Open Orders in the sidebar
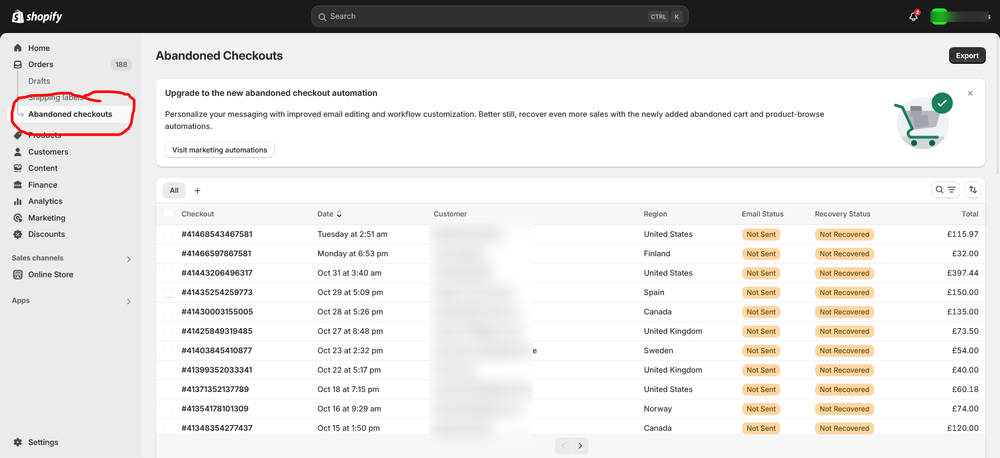Image resolution: width=1000 pixels, height=458 pixels. pyautogui.click(x=41, y=64)
